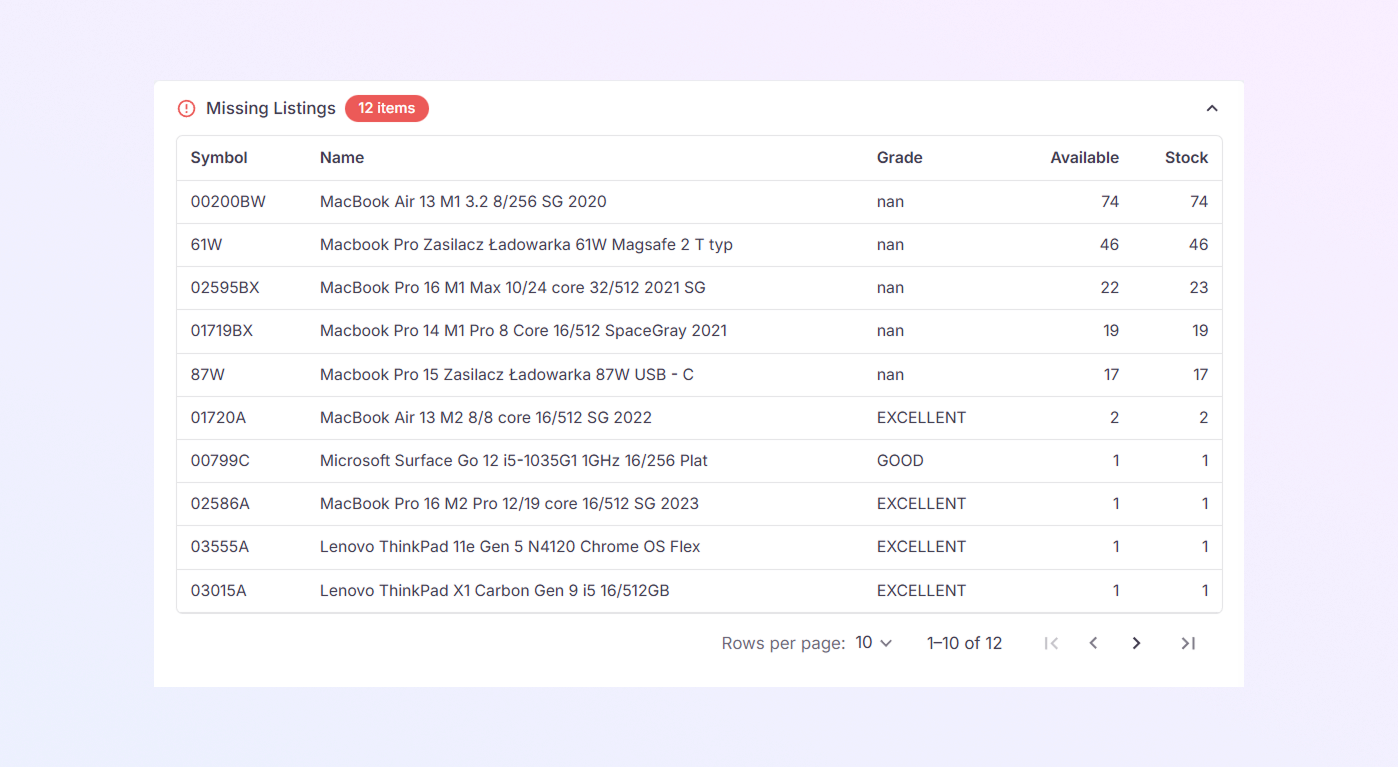Click available value 46 for 61W
The image size is (1398, 767).
pos(1109,245)
